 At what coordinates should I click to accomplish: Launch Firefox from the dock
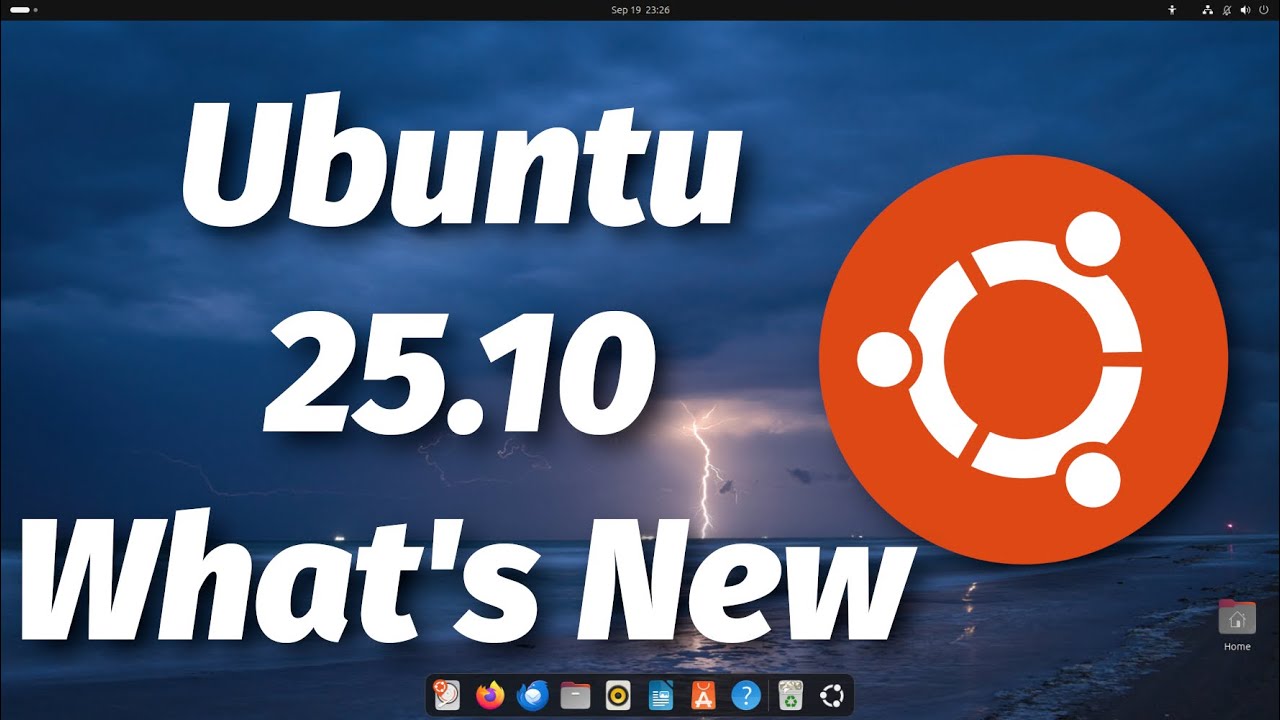click(490, 695)
